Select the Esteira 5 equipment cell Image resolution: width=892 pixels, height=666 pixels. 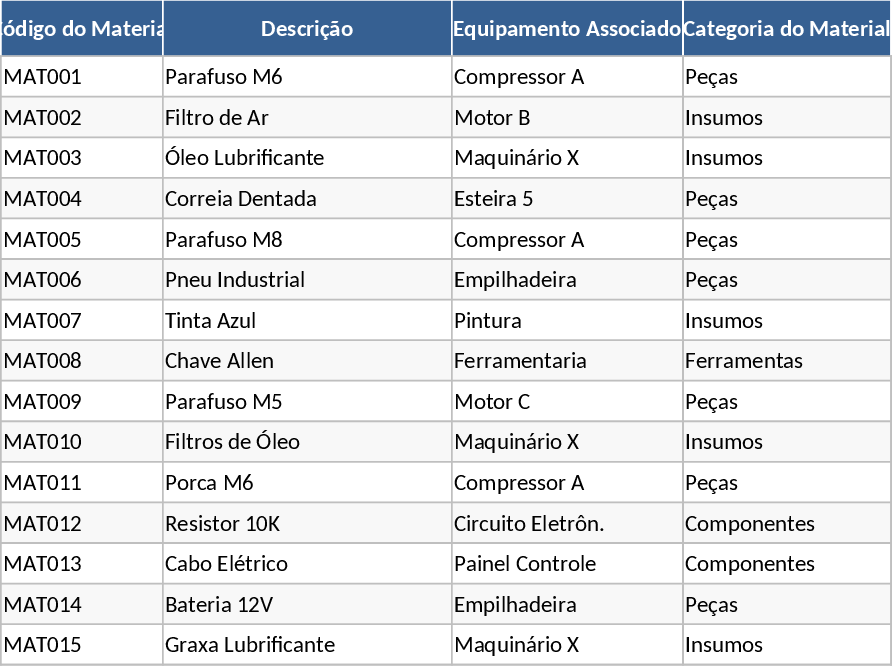[567, 199]
